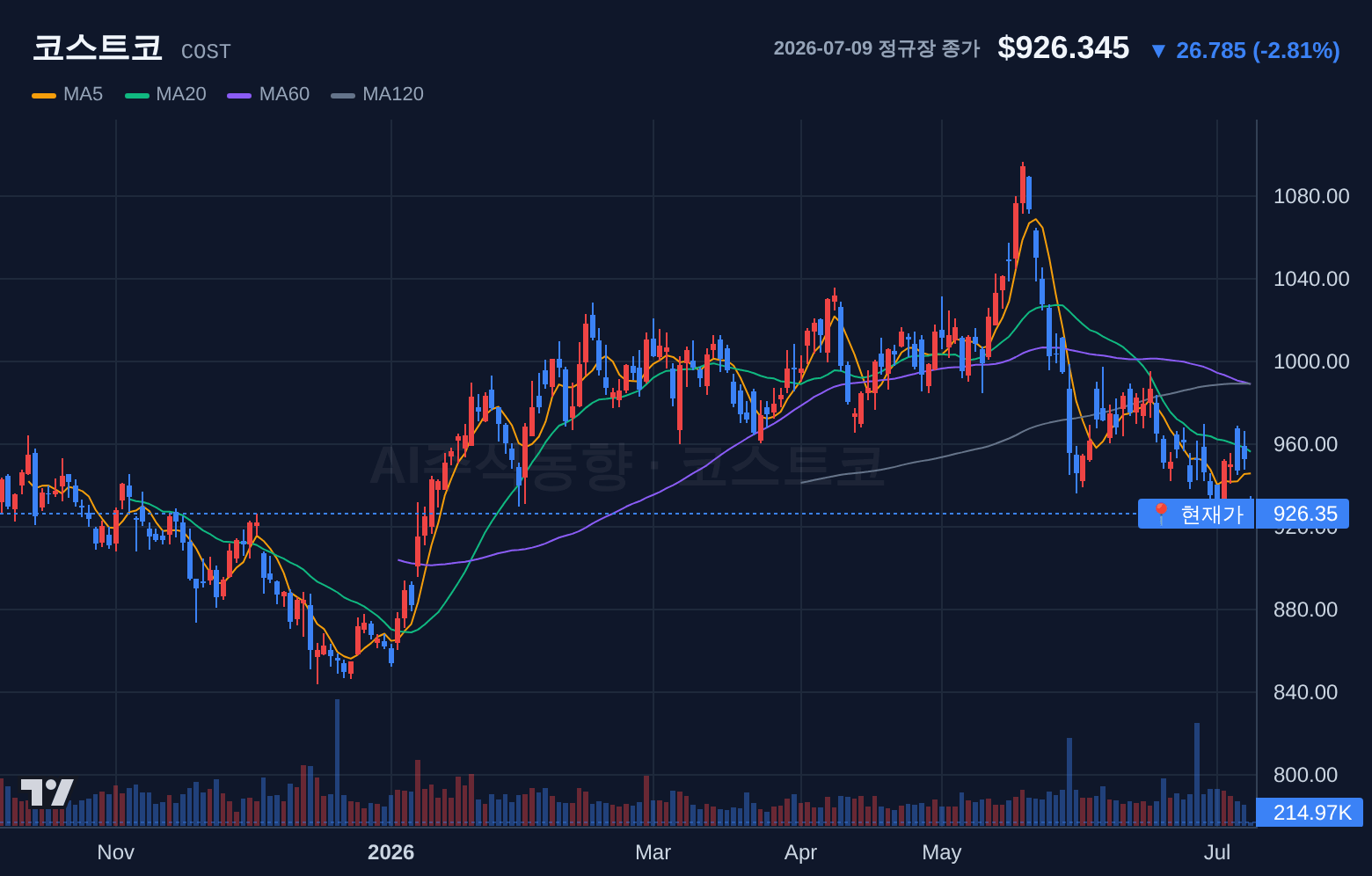The width and height of the screenshot is (1372, 876).
Task: Click the 2026-07-09 정규장 종가 label
Action: pos(877,48)
